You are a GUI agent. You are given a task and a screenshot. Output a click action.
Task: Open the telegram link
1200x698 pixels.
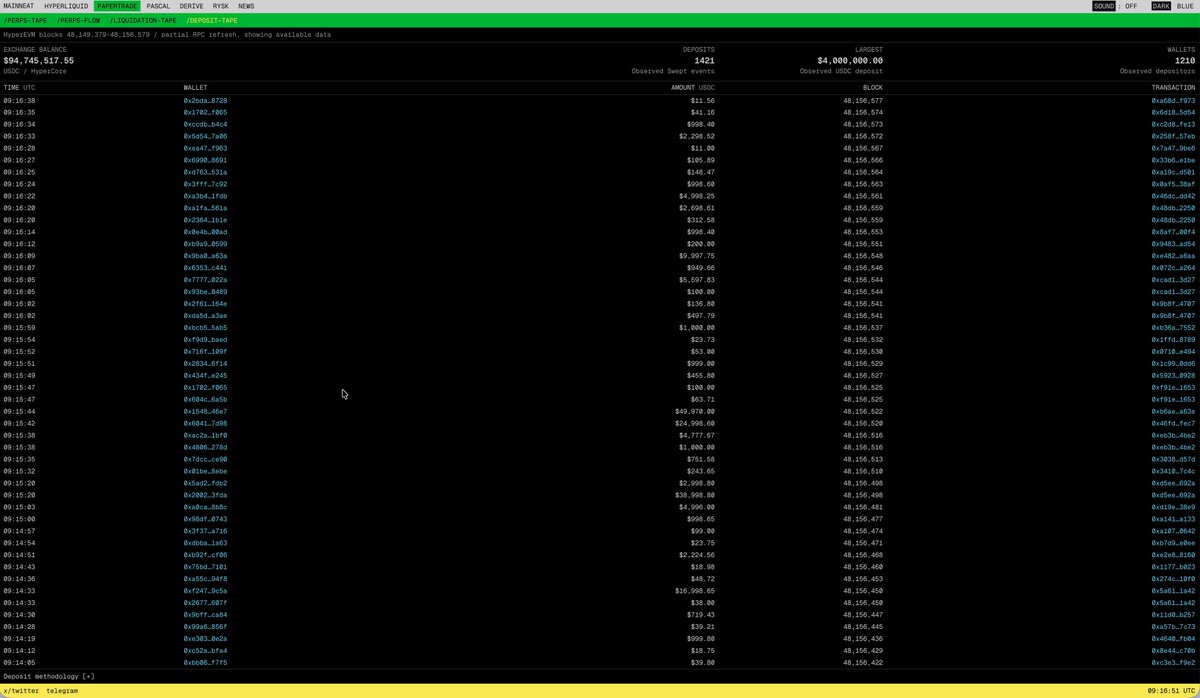(62, 691)
